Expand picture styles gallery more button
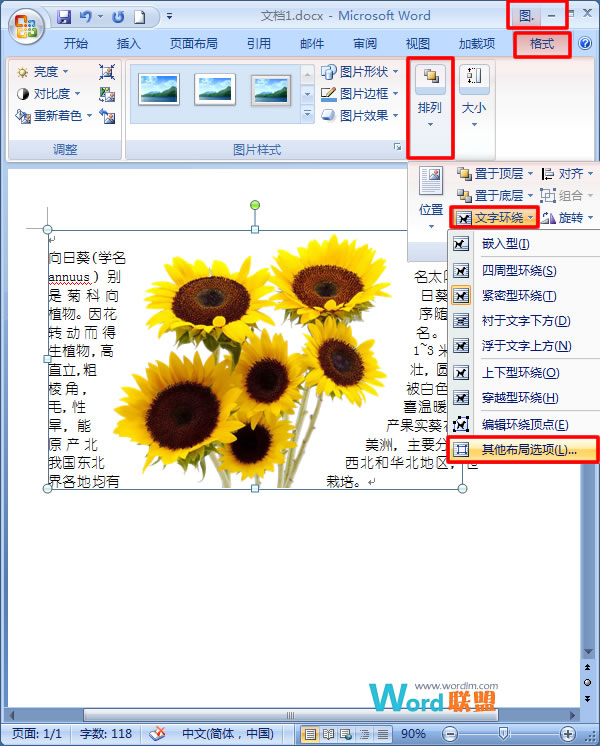This screenshot has width=600, height=746. click(x=307, y=114)
